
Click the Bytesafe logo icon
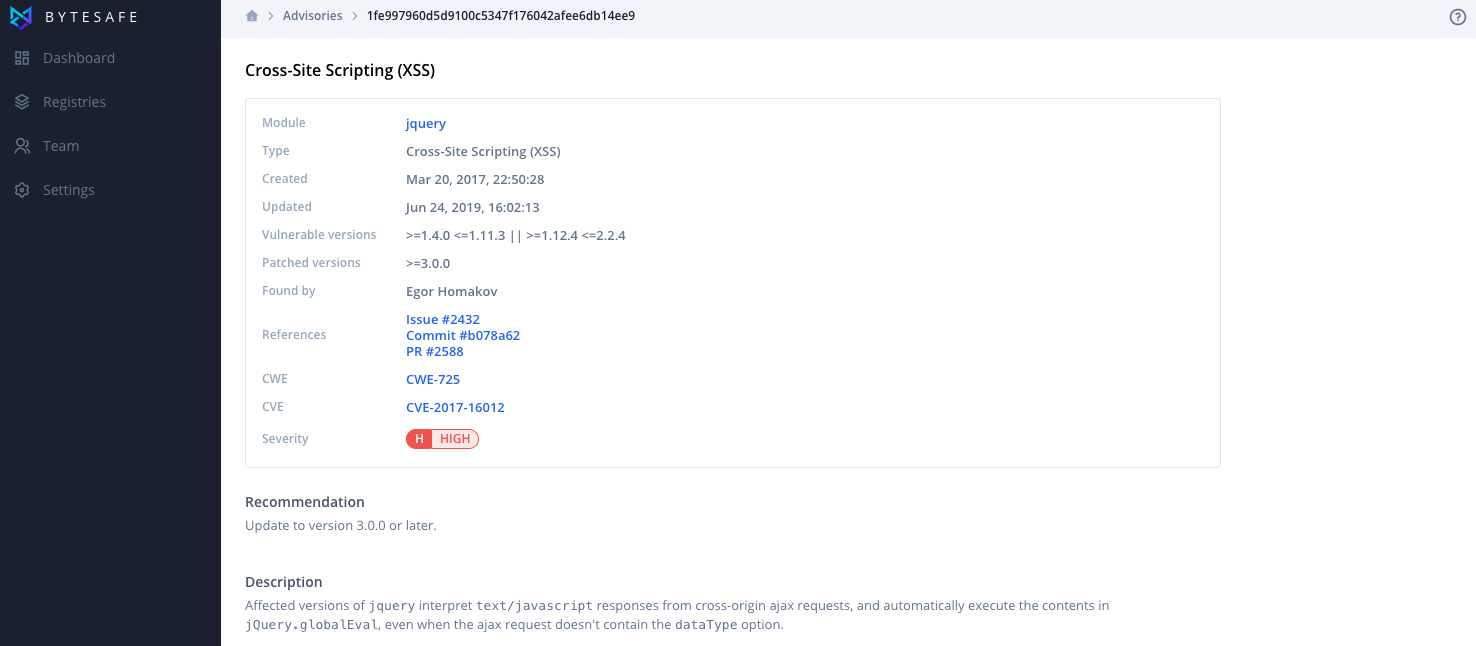(x=22, y=17)
